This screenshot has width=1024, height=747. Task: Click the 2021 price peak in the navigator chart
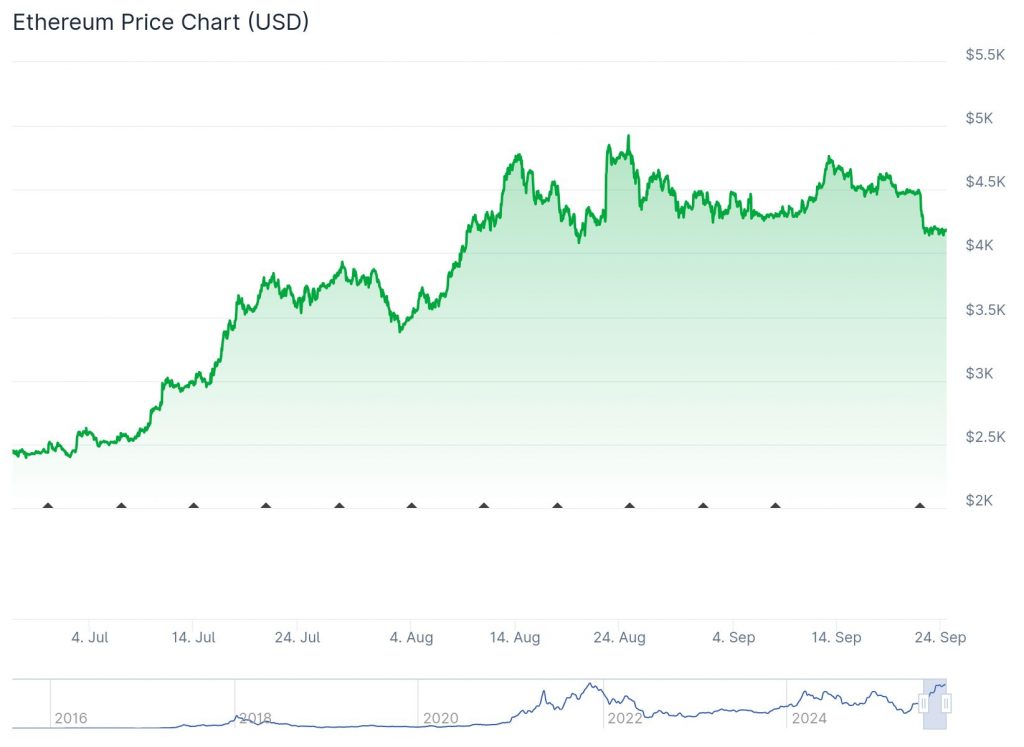[x=591, y=685]
